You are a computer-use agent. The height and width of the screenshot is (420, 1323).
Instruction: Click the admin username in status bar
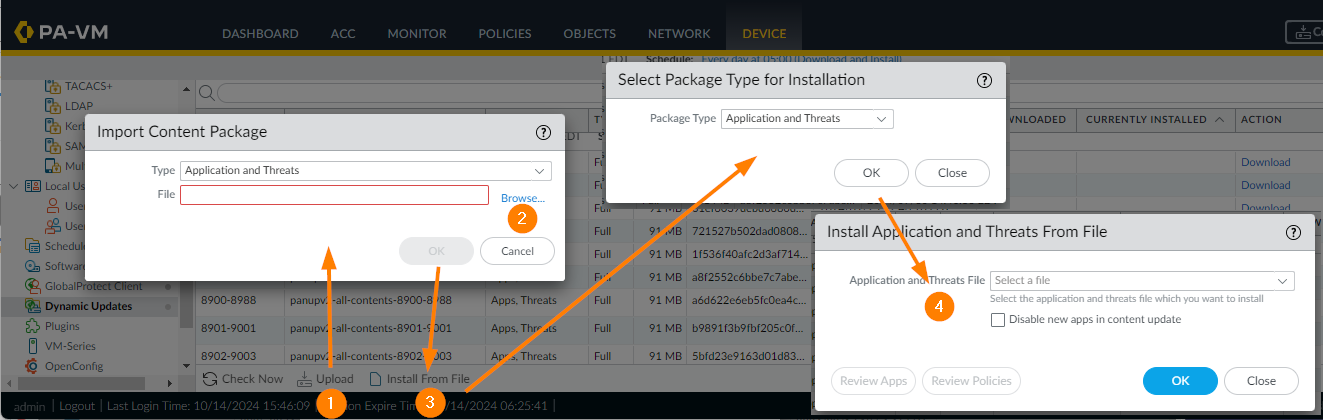coord(30,406)
